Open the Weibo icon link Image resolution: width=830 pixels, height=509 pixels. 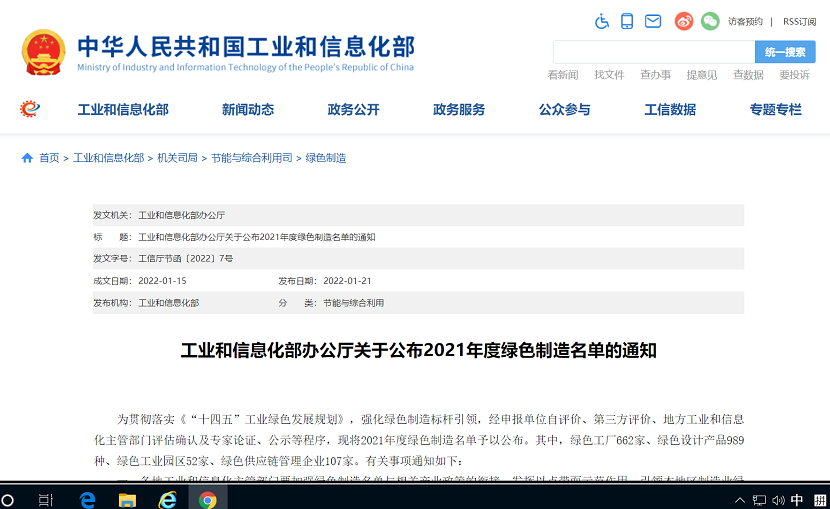click(x=684, y=21)
